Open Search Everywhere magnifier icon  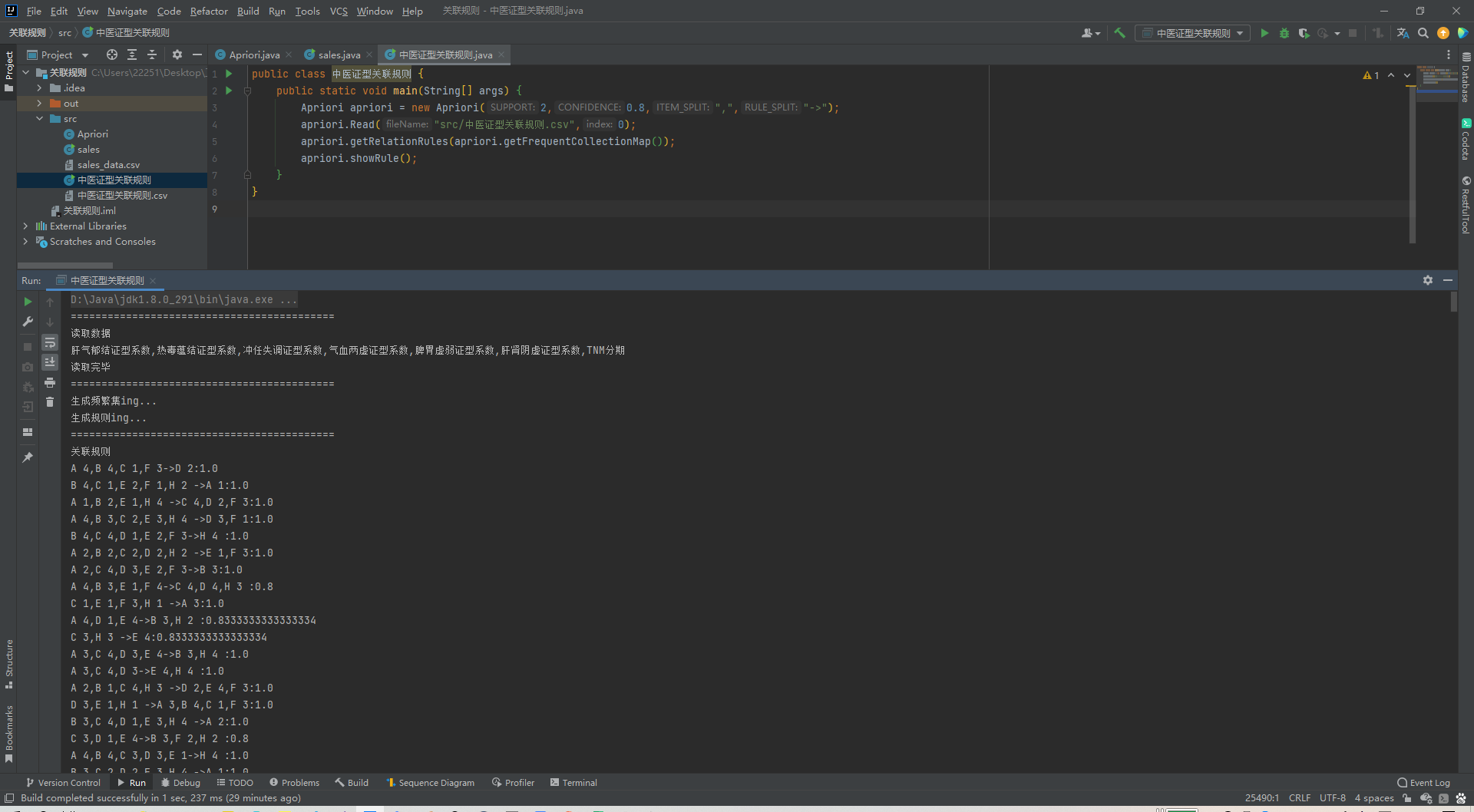point(1423,33)
